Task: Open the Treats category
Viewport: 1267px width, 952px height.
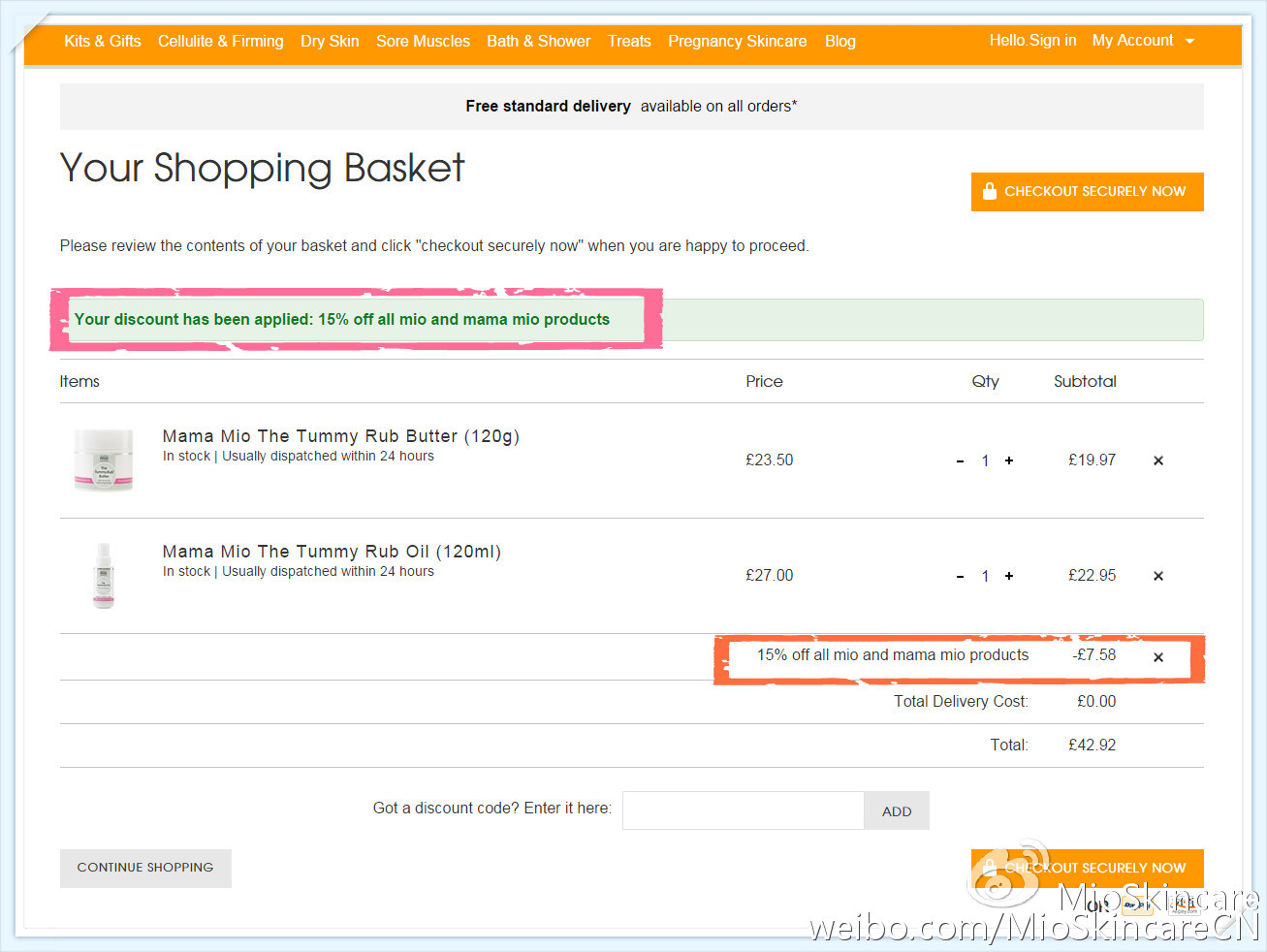Action: pos(629,41)
